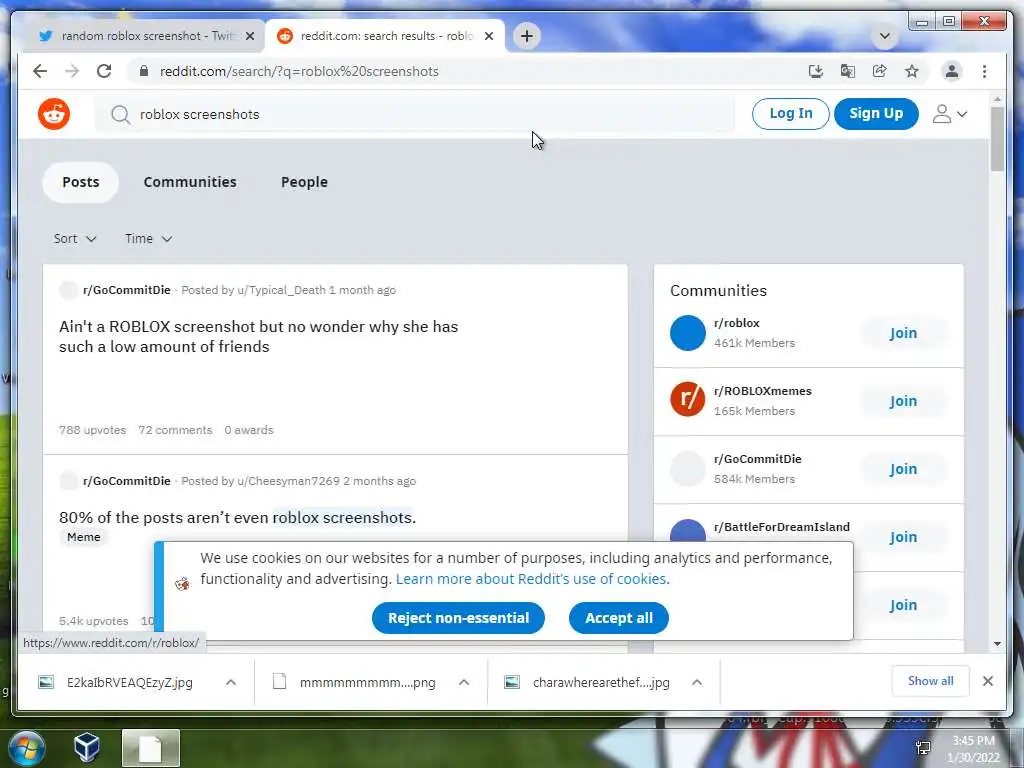Screen dimensions: 1024x768
Task: Click the blank document taskbar item
Action: pos(151,748)
